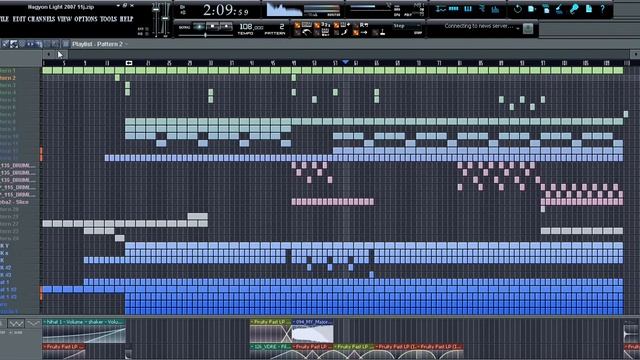Image resolution: width=640 pixels, height=360 pixels.
Task: Open the EDIT menu
Action: click(x=19, y=19)
